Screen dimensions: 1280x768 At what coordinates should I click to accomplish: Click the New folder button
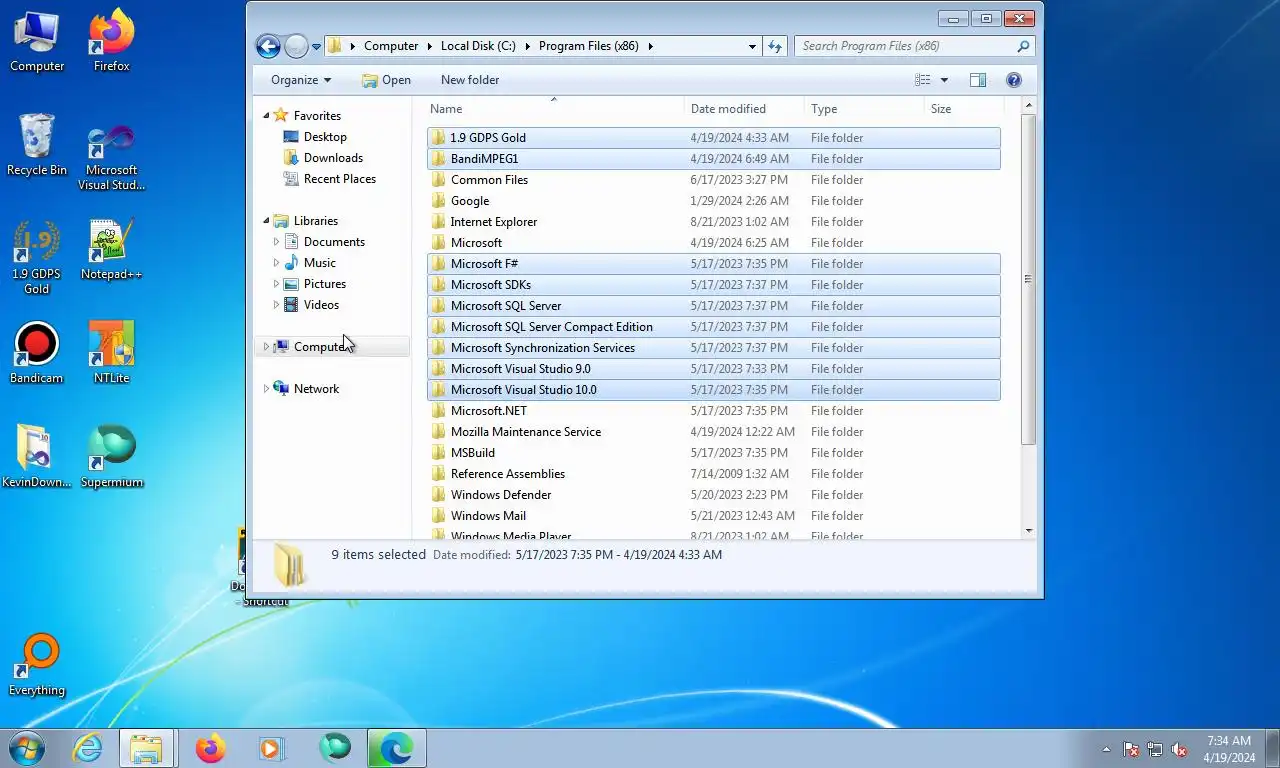pyautogui.click(x=470, y=80)
